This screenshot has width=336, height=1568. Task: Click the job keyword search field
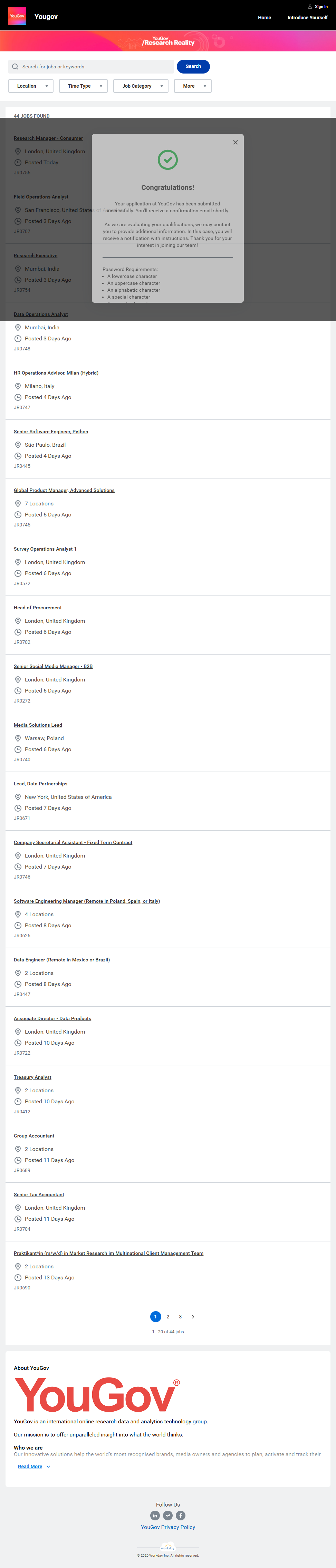click(x=94, y=67)
